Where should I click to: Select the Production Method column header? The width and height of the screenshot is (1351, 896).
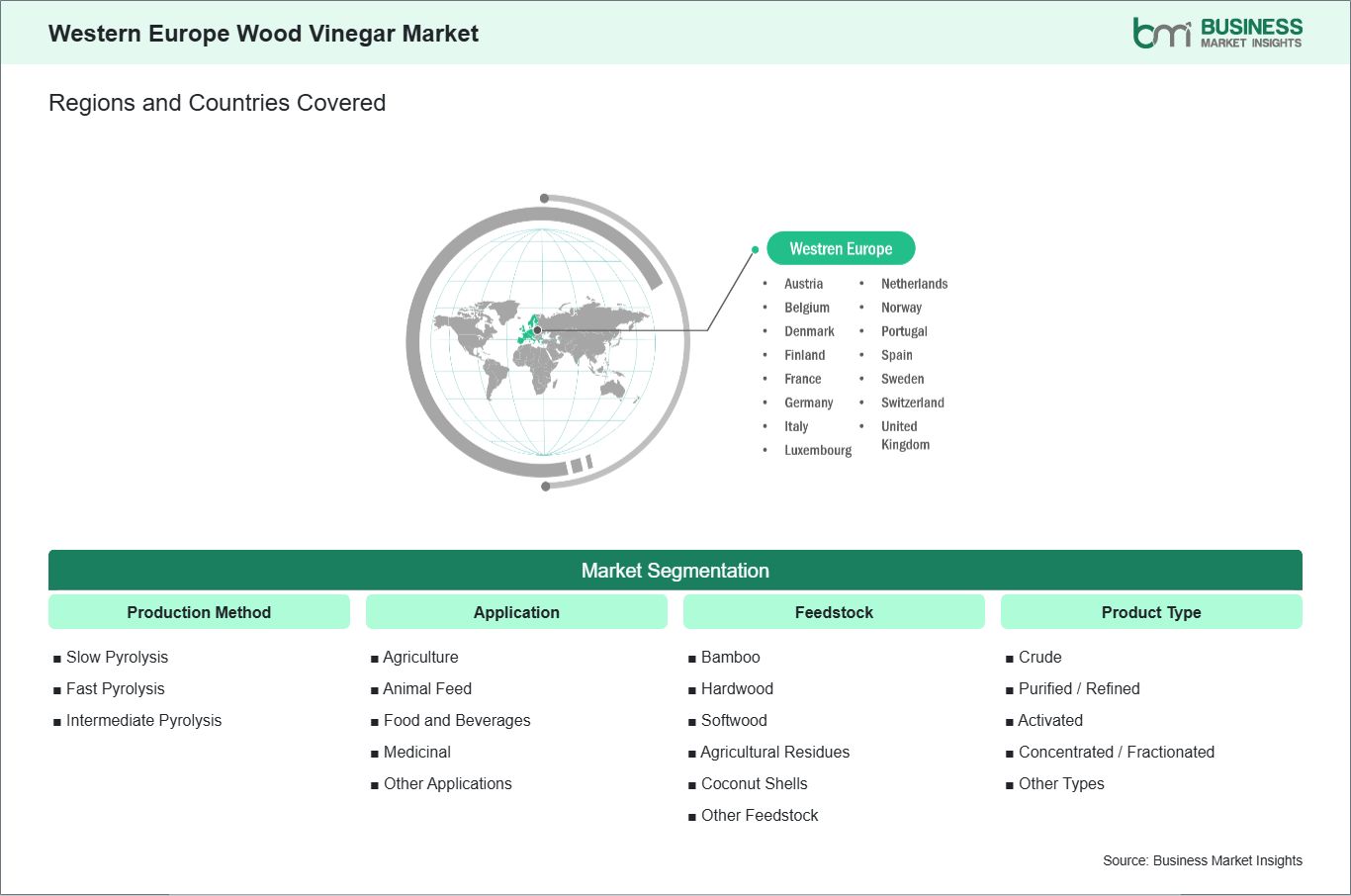click(199, 612)
